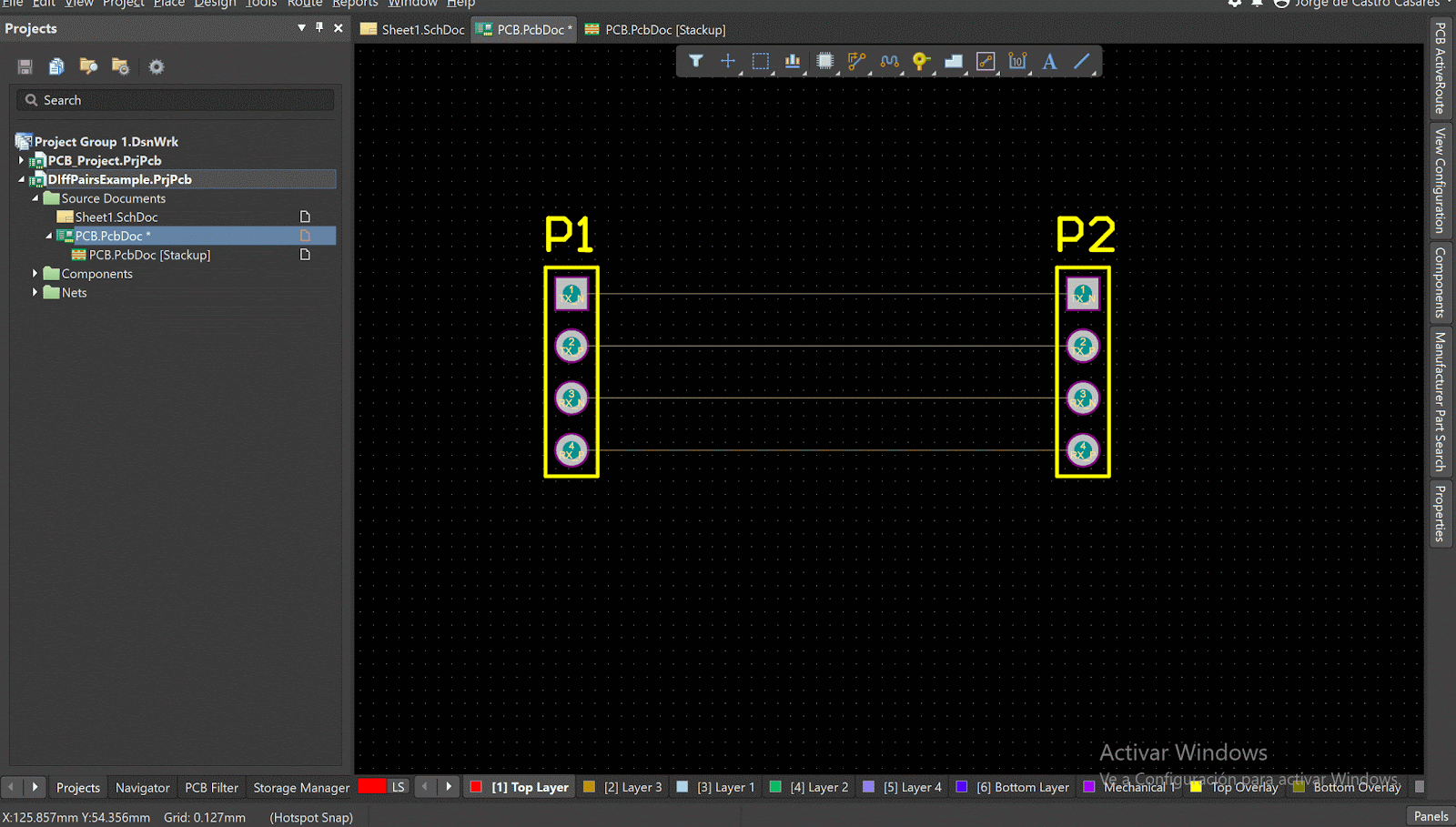Expand the Nets folder

click(35, 292)
